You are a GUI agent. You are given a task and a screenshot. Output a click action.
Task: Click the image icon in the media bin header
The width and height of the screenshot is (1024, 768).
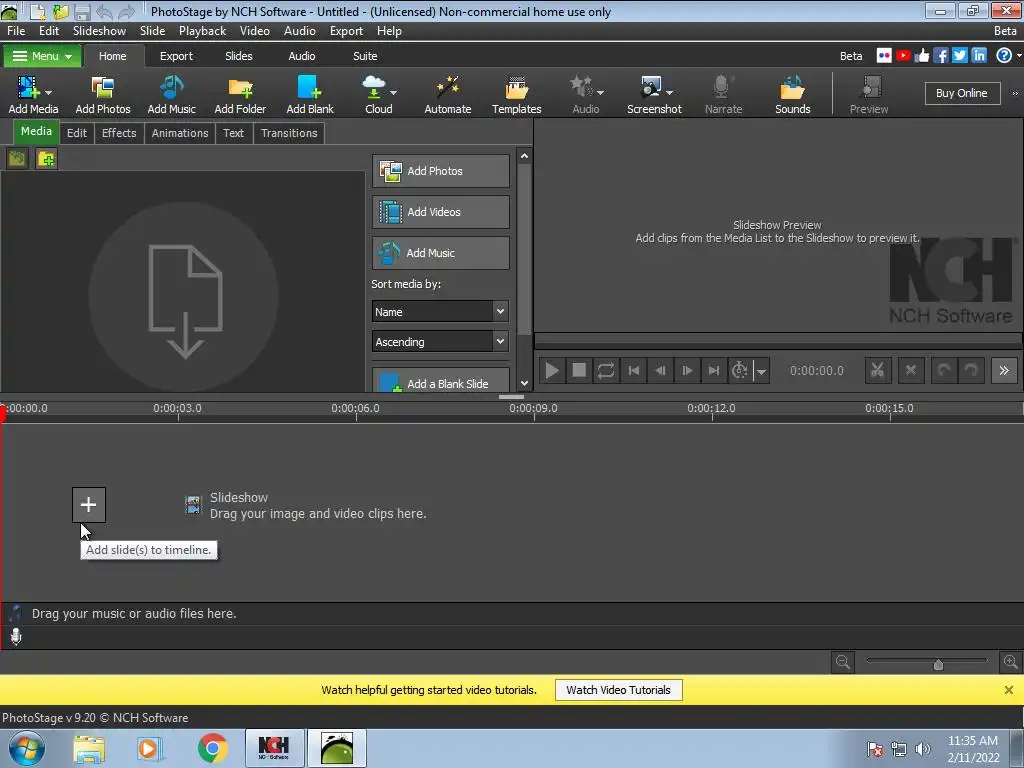[18, 159]
